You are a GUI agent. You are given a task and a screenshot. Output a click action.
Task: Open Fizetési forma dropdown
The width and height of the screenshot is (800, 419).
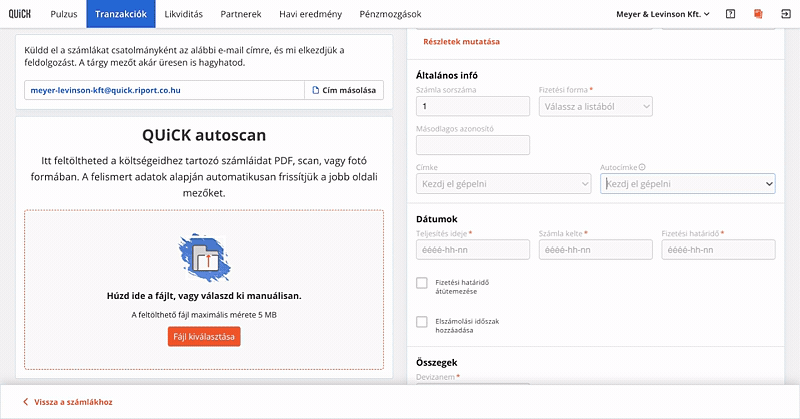pos(595,107)
